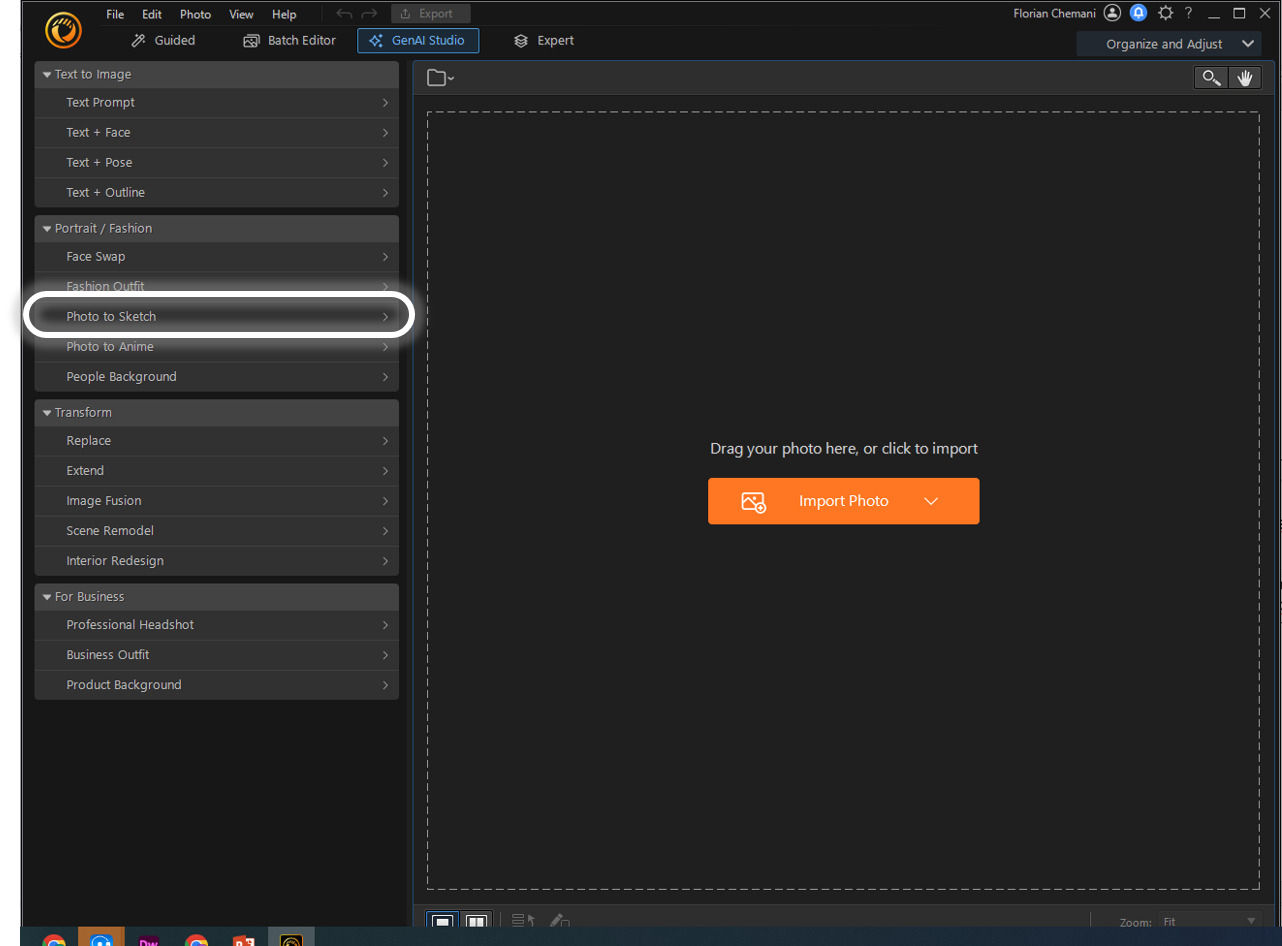
Task: Switch to single-view display mode at bottom left
Action: 443,921
